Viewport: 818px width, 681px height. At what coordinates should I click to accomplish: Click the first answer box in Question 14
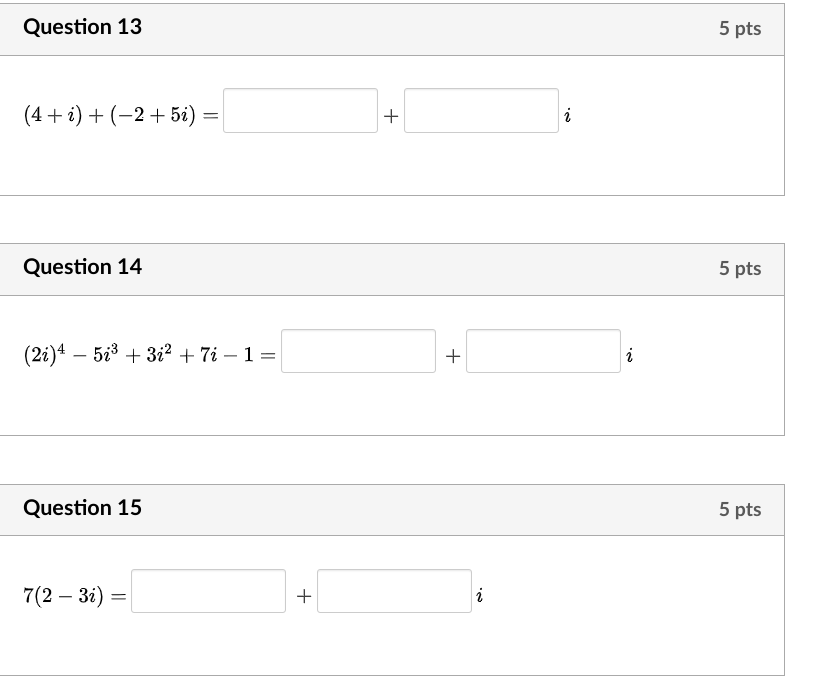(357, 351)
